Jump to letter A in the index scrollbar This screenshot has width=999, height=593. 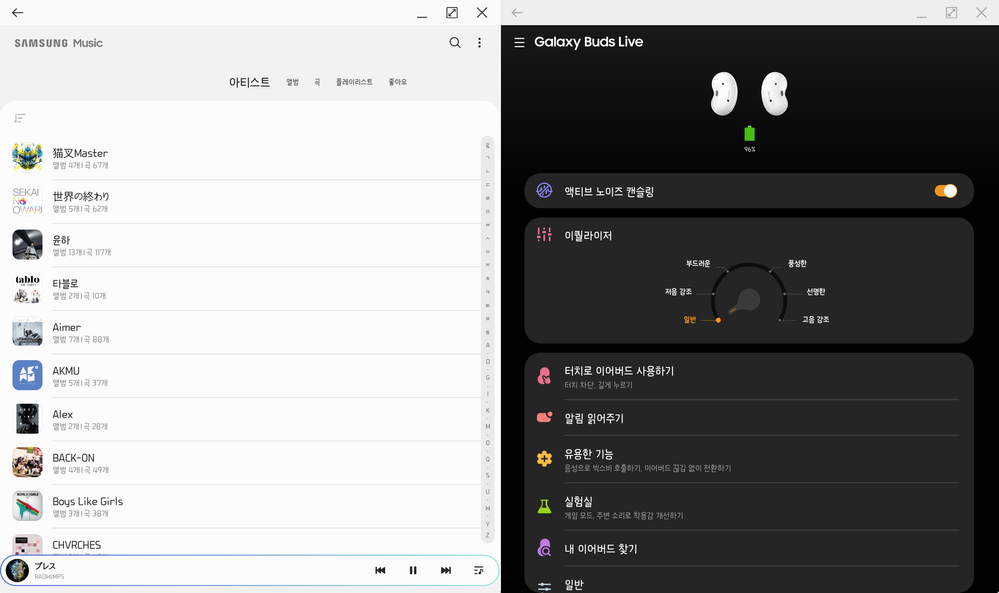coord(488,345)
